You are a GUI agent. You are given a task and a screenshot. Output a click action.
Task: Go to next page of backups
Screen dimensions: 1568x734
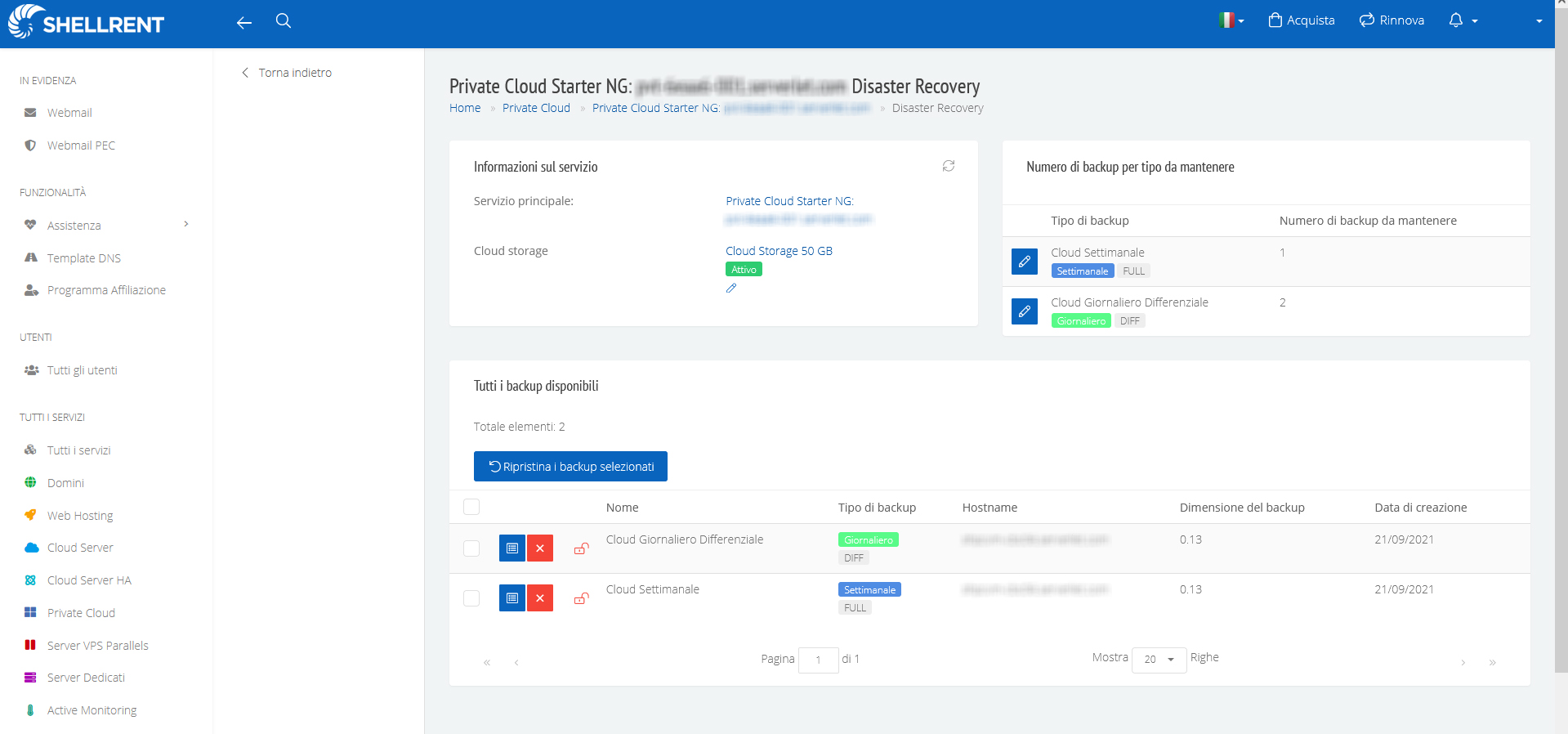1463,662
